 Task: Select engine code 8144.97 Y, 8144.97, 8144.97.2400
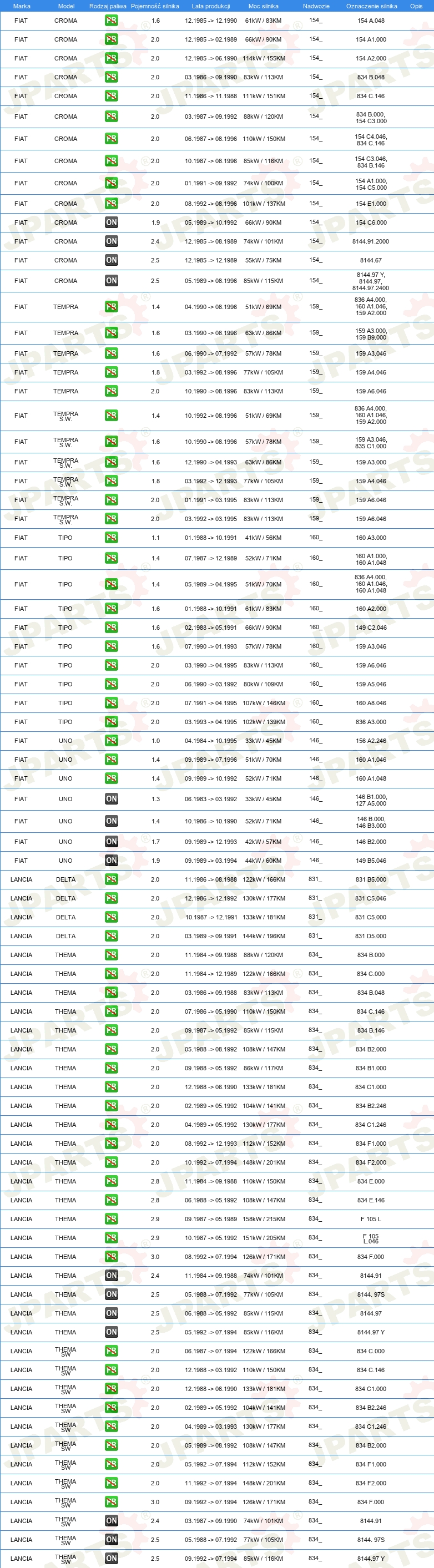[x=371, y=281]
